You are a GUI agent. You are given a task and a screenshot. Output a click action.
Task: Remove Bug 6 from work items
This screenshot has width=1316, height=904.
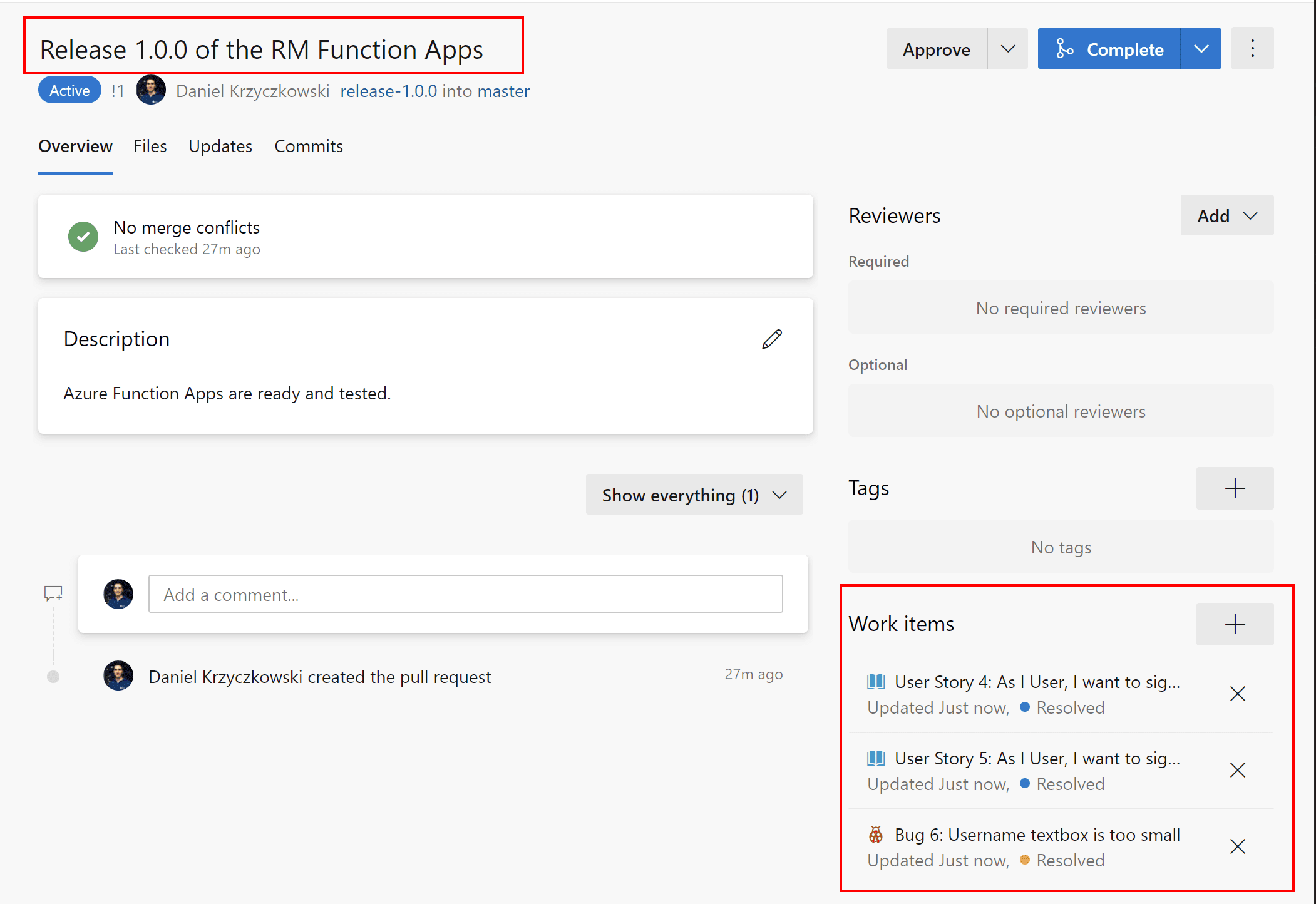[x=1237, y=846]
